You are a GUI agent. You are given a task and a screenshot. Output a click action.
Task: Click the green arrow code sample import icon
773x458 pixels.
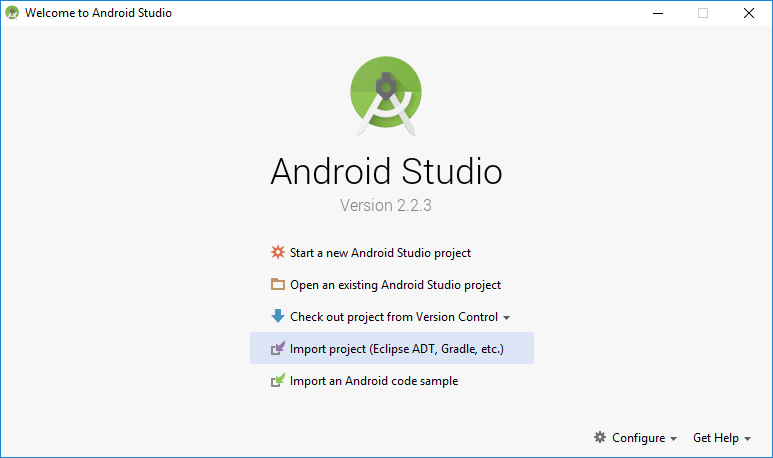pos(278,380)
